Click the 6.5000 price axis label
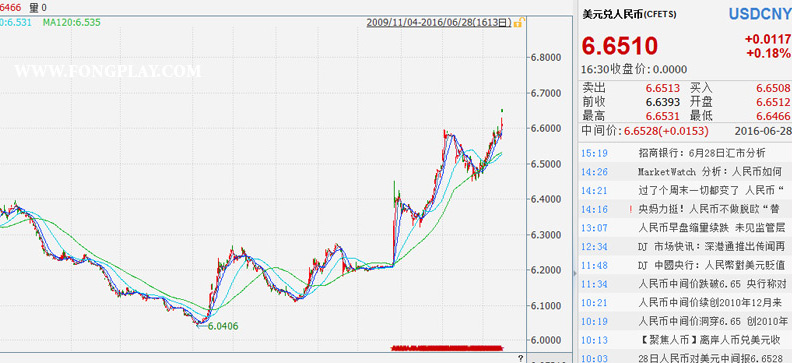 546,164
